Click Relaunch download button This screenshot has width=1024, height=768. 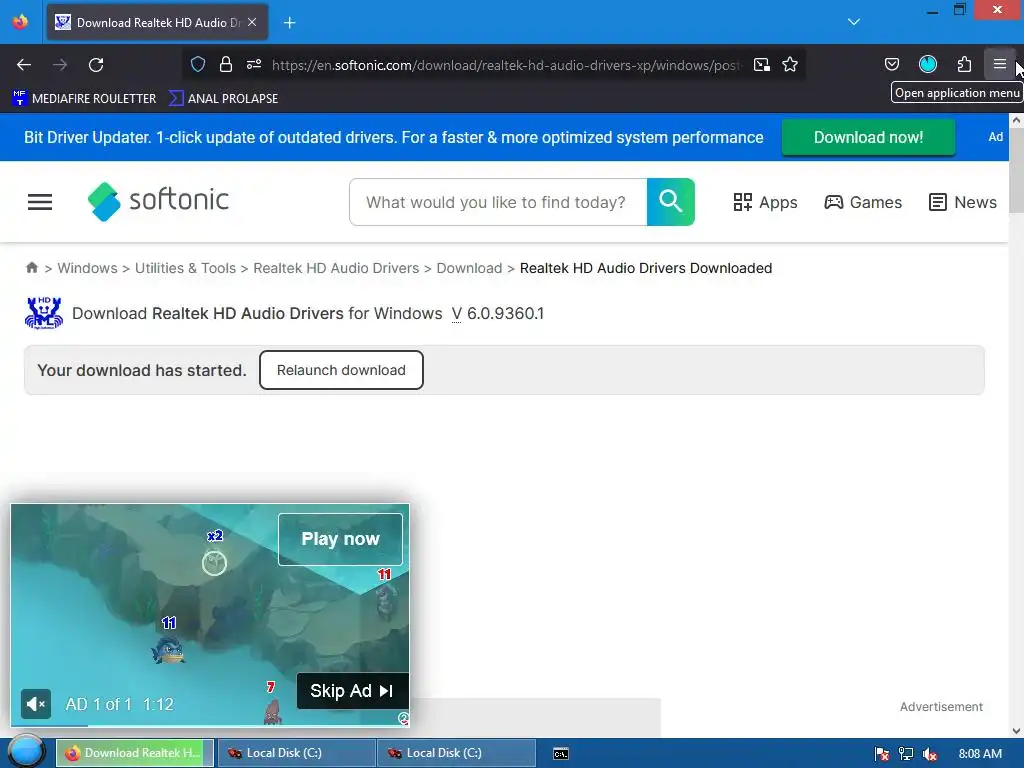(x=341, y=370)
